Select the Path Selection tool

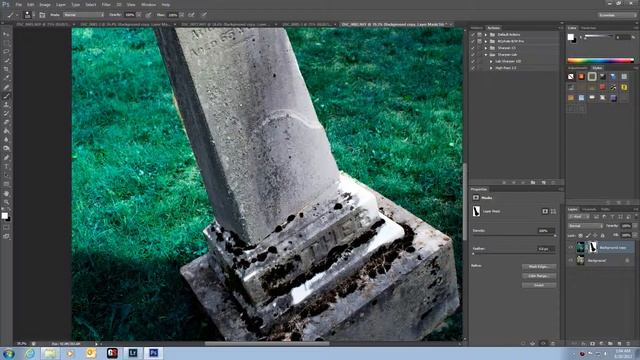6,175
